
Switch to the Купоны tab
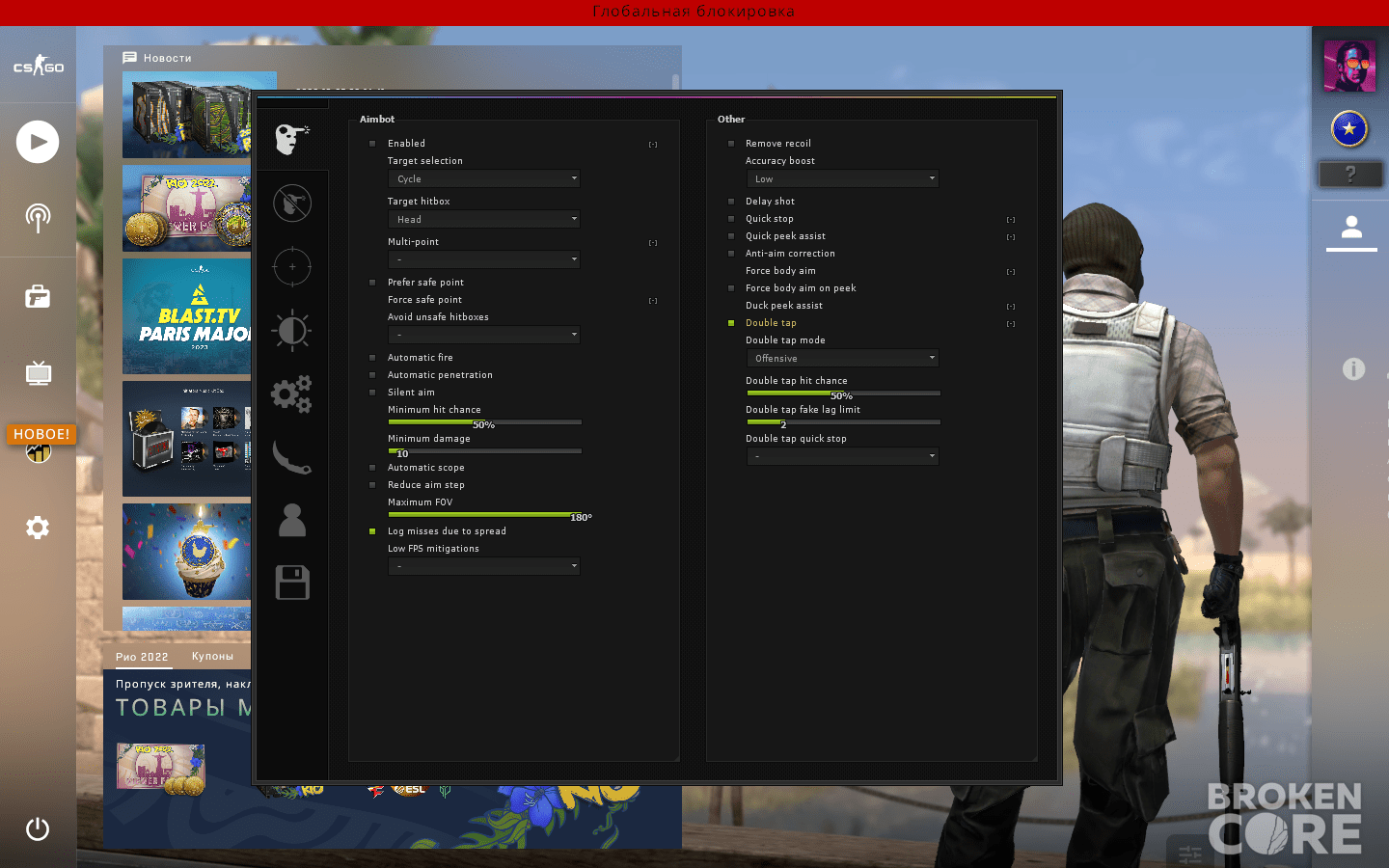[212, 657]
